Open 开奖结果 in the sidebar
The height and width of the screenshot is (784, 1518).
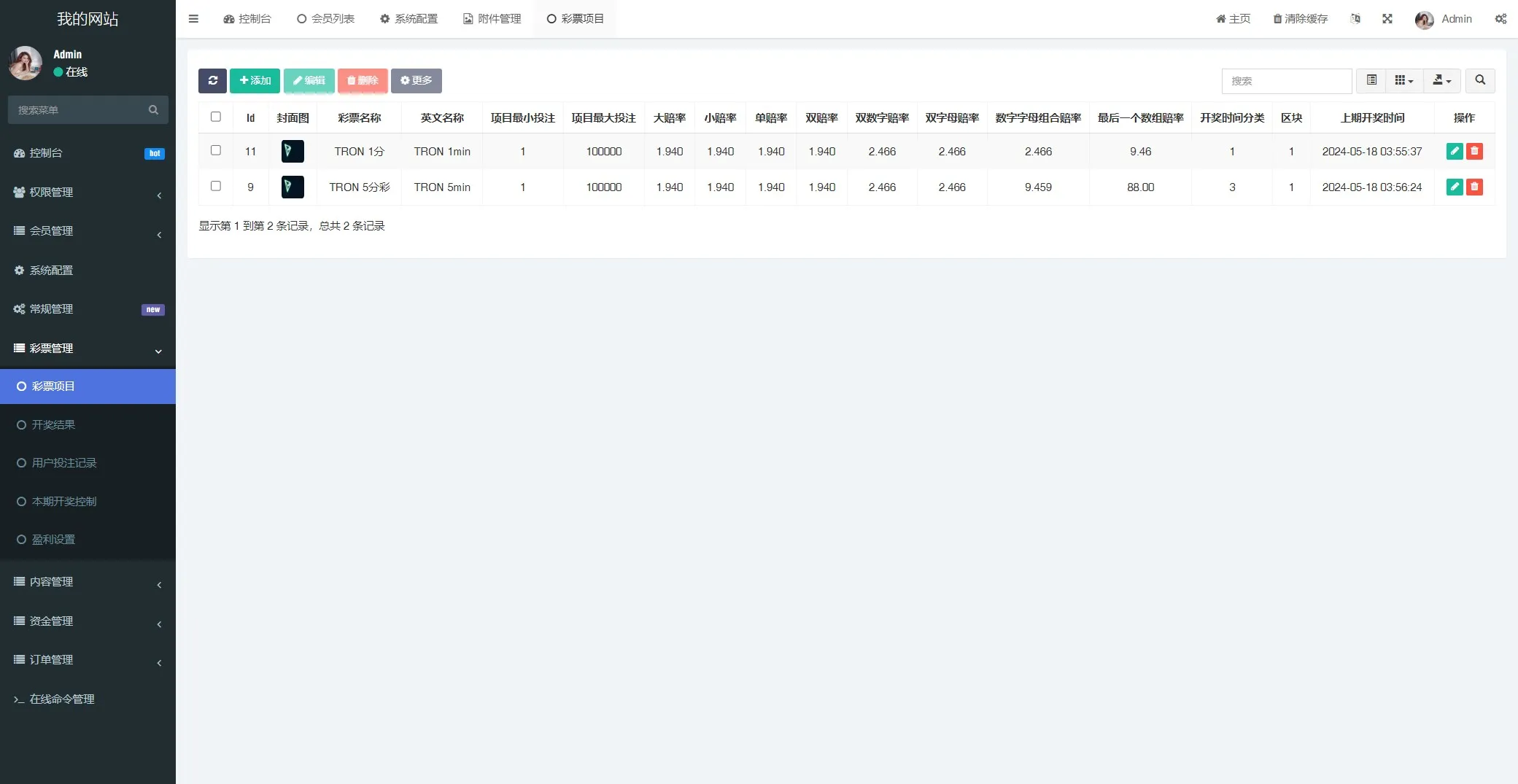[x=53, y=424]
